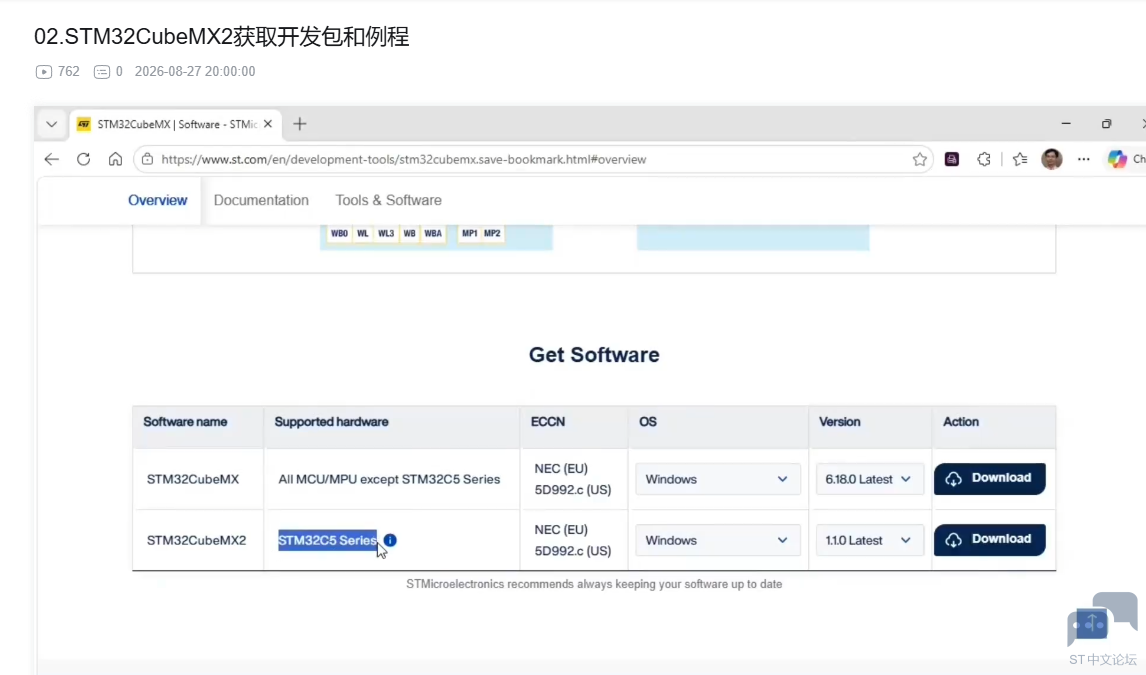The width and height of the screenshot is (1146, 675).
Task: Click the video play count icon
Action: click(44, 72)
